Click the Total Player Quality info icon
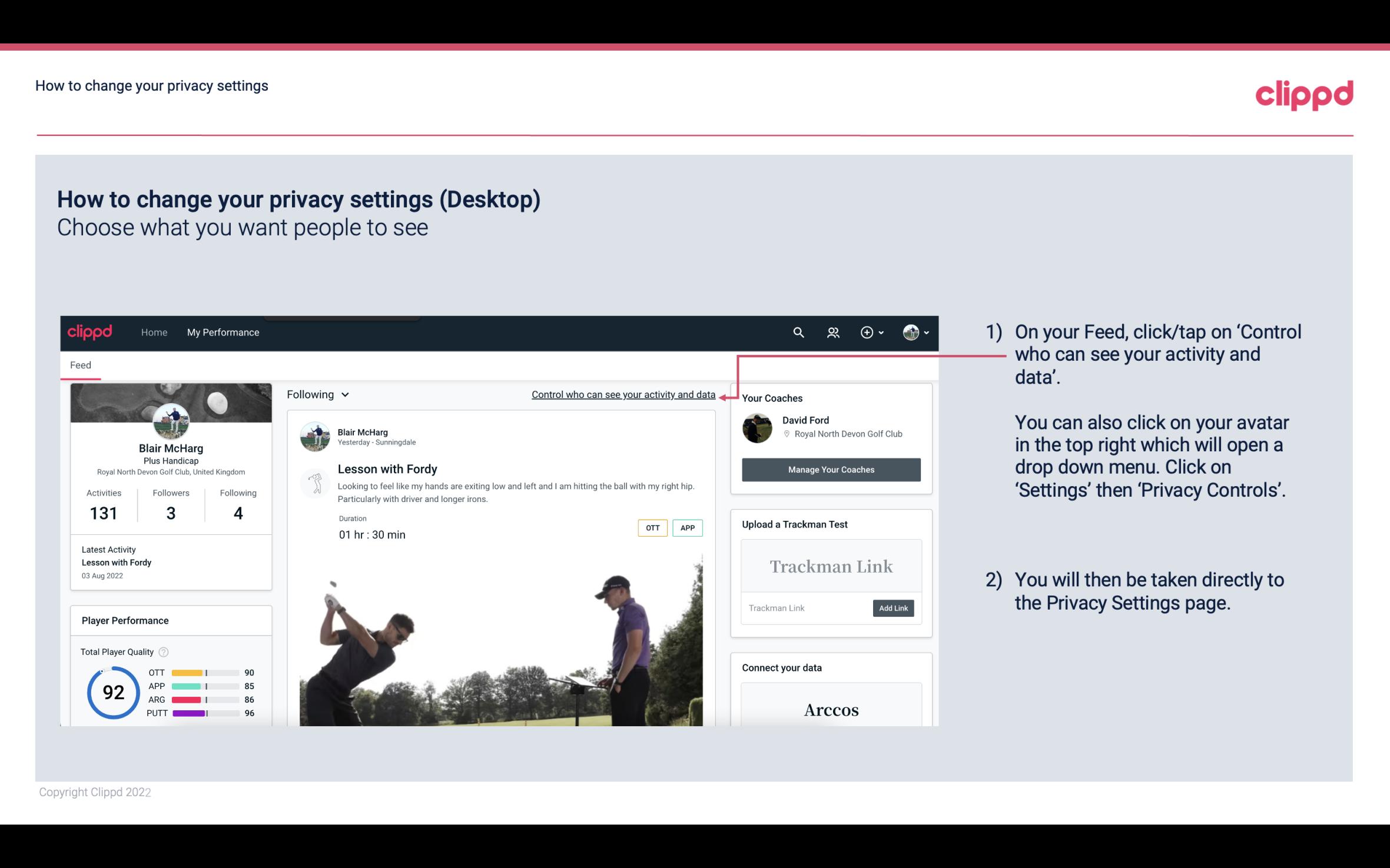This screenshot has width=1390, height=868. (164, 651)
